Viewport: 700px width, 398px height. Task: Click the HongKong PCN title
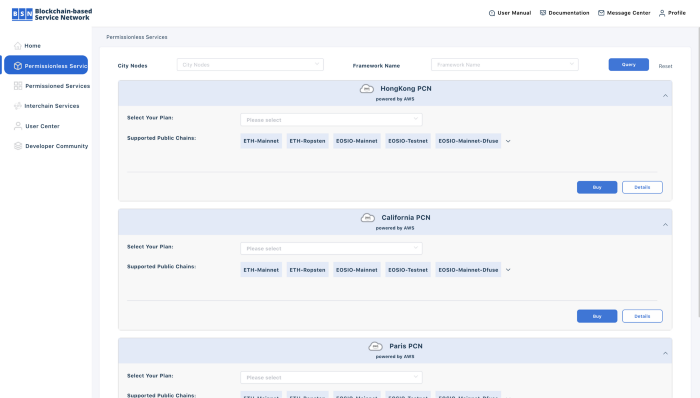point(406,89)
